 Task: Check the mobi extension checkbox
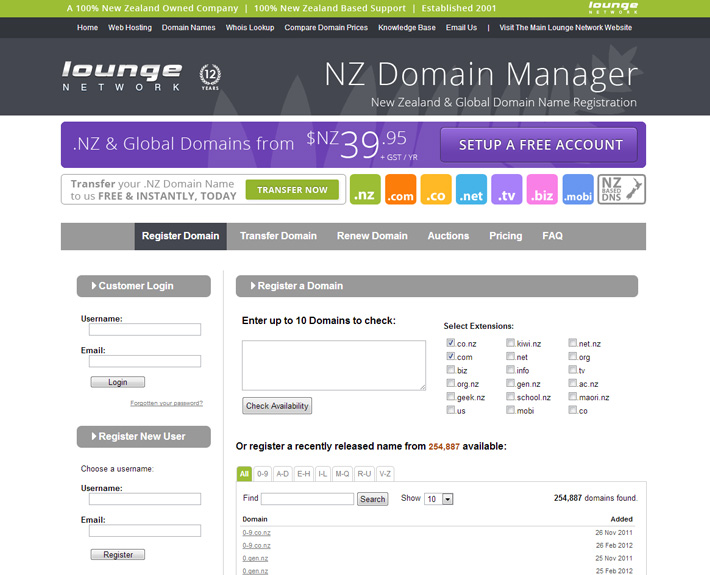(510, 410)
